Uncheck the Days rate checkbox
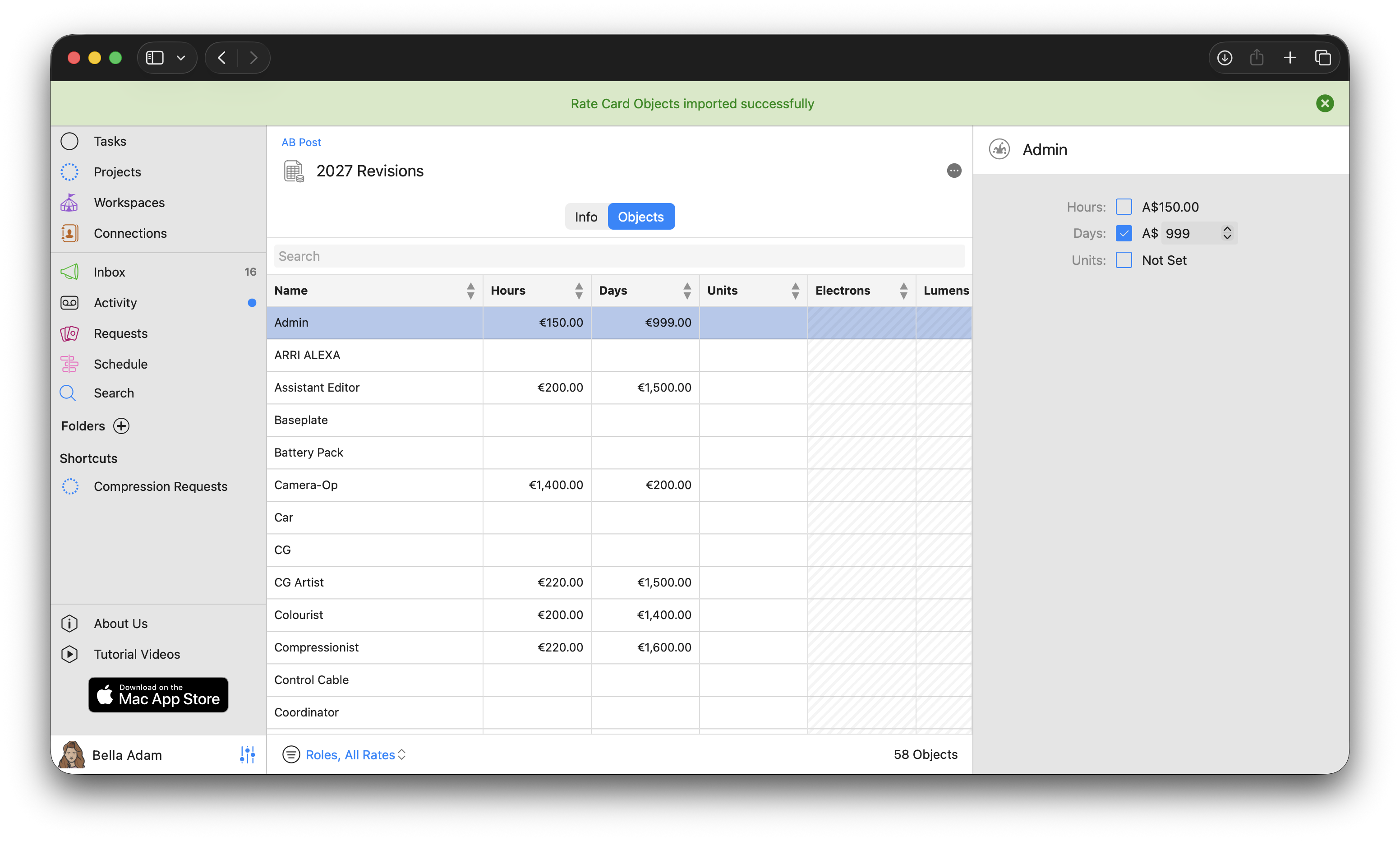The height and width of the screenshot is (841, 1400). 1124,233
